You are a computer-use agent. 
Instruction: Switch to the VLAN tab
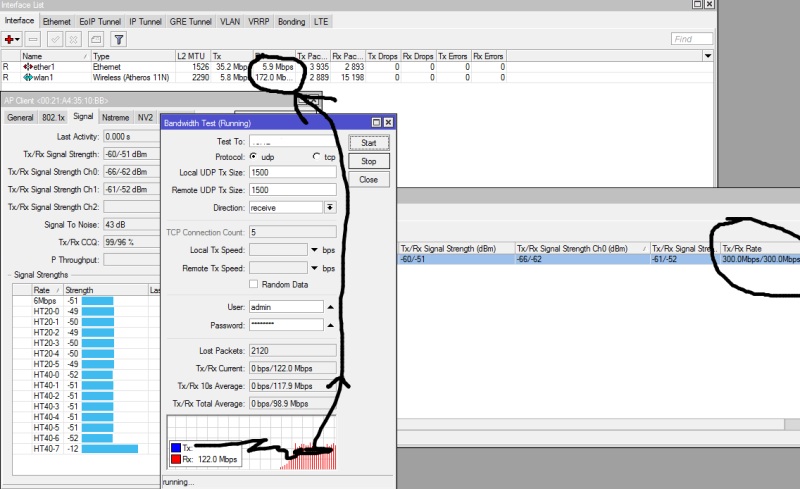230,21
